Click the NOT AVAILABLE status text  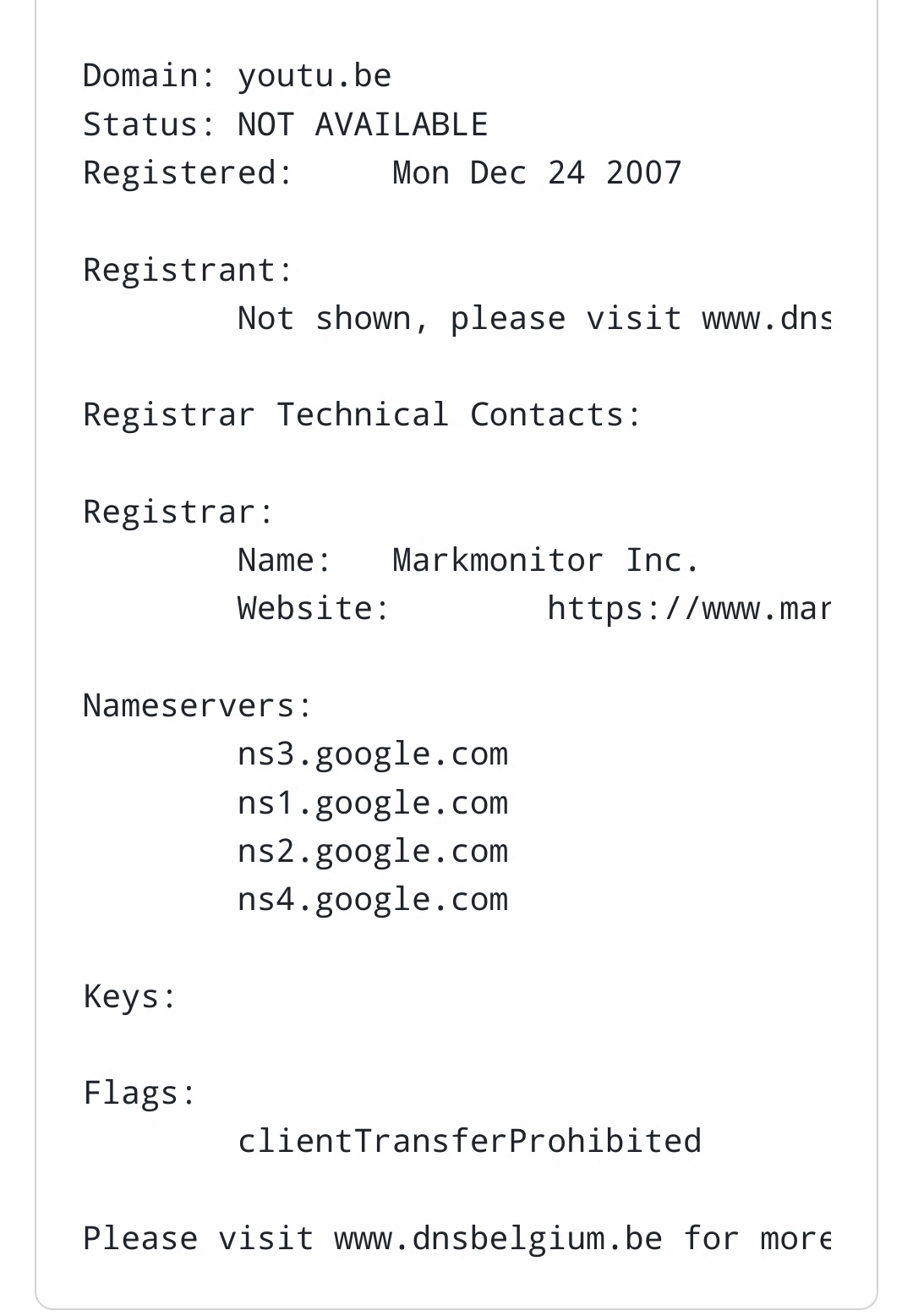[362, 125]
